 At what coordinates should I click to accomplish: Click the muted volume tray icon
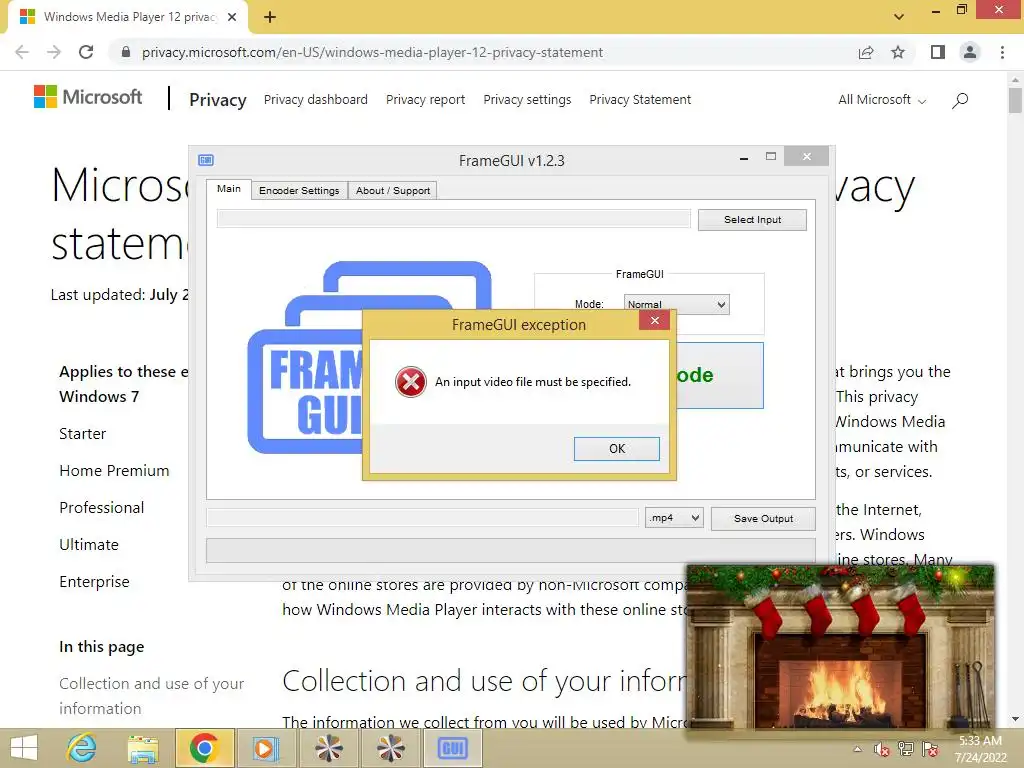pos(882,749)
